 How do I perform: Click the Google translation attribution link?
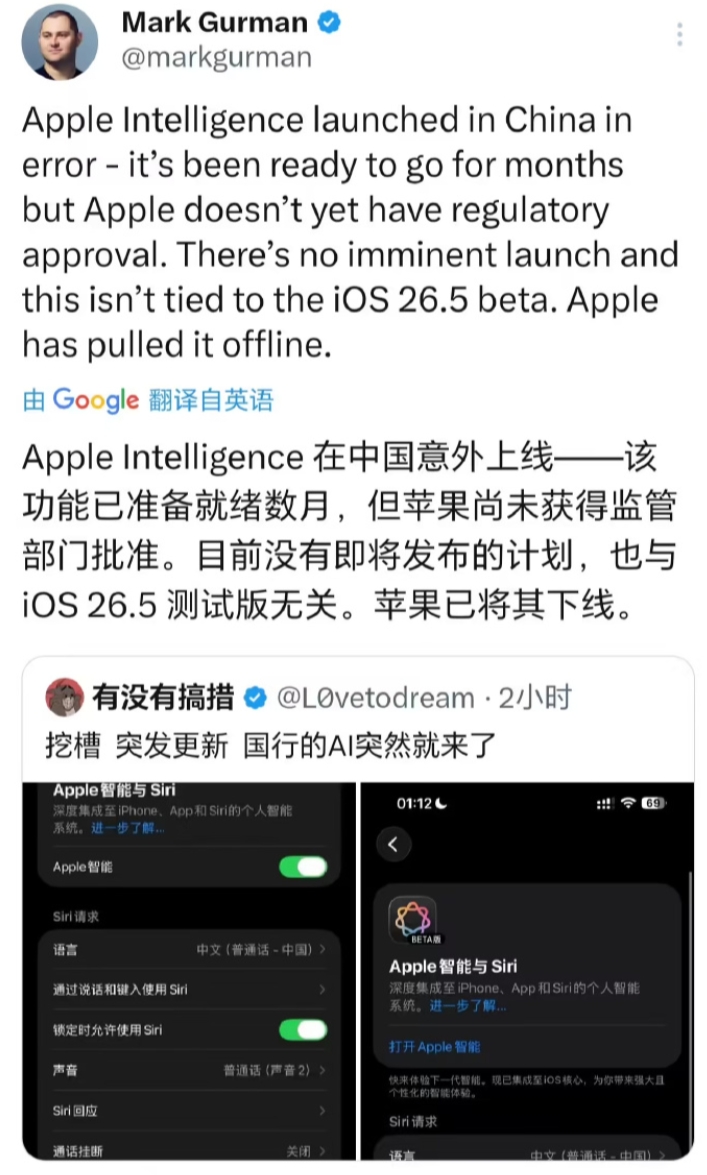pyautogui.click(x=148, y=400)
